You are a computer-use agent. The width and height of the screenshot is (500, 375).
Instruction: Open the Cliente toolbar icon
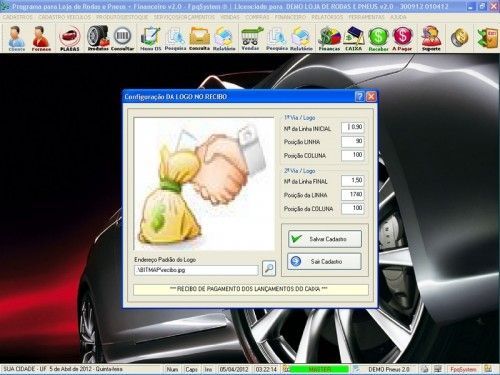pyautogui.click(x=16, y=38)
